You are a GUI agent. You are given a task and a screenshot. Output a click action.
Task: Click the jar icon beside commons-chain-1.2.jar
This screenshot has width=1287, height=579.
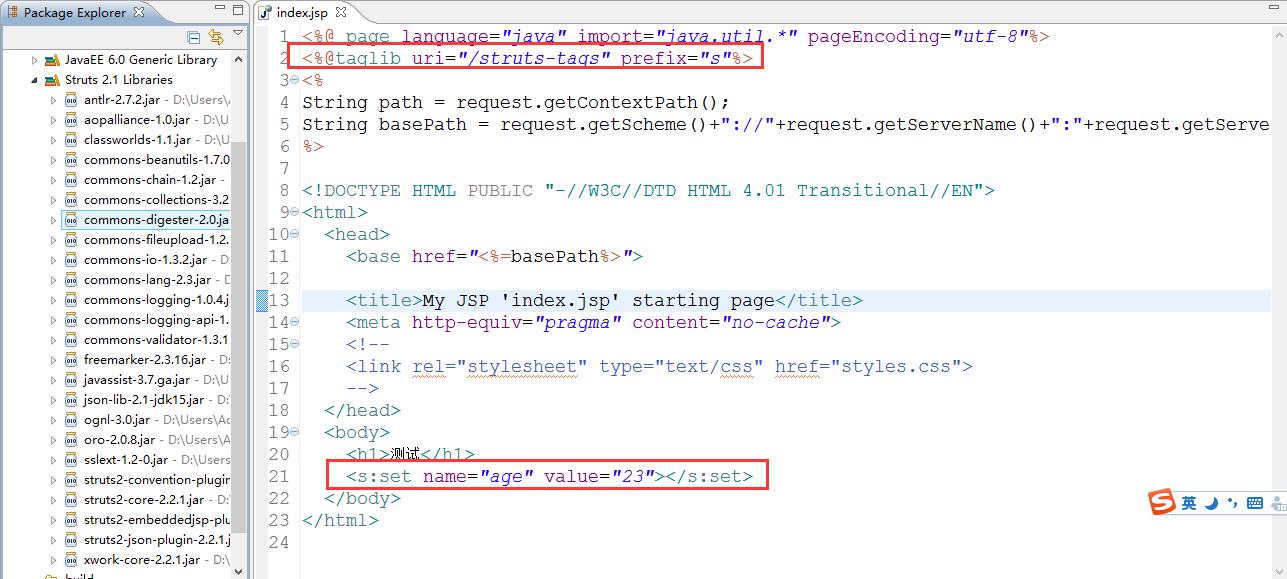72,180
